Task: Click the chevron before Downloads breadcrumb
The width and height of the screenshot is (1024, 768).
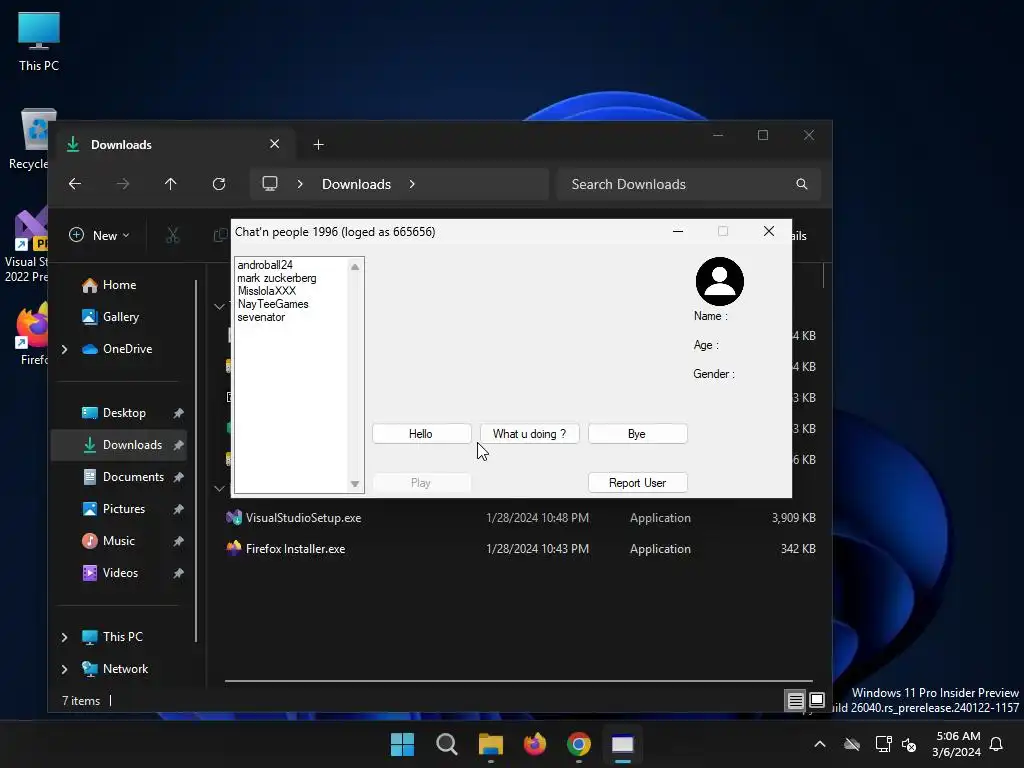Action: pyautogui.click(x=300, y=184)
